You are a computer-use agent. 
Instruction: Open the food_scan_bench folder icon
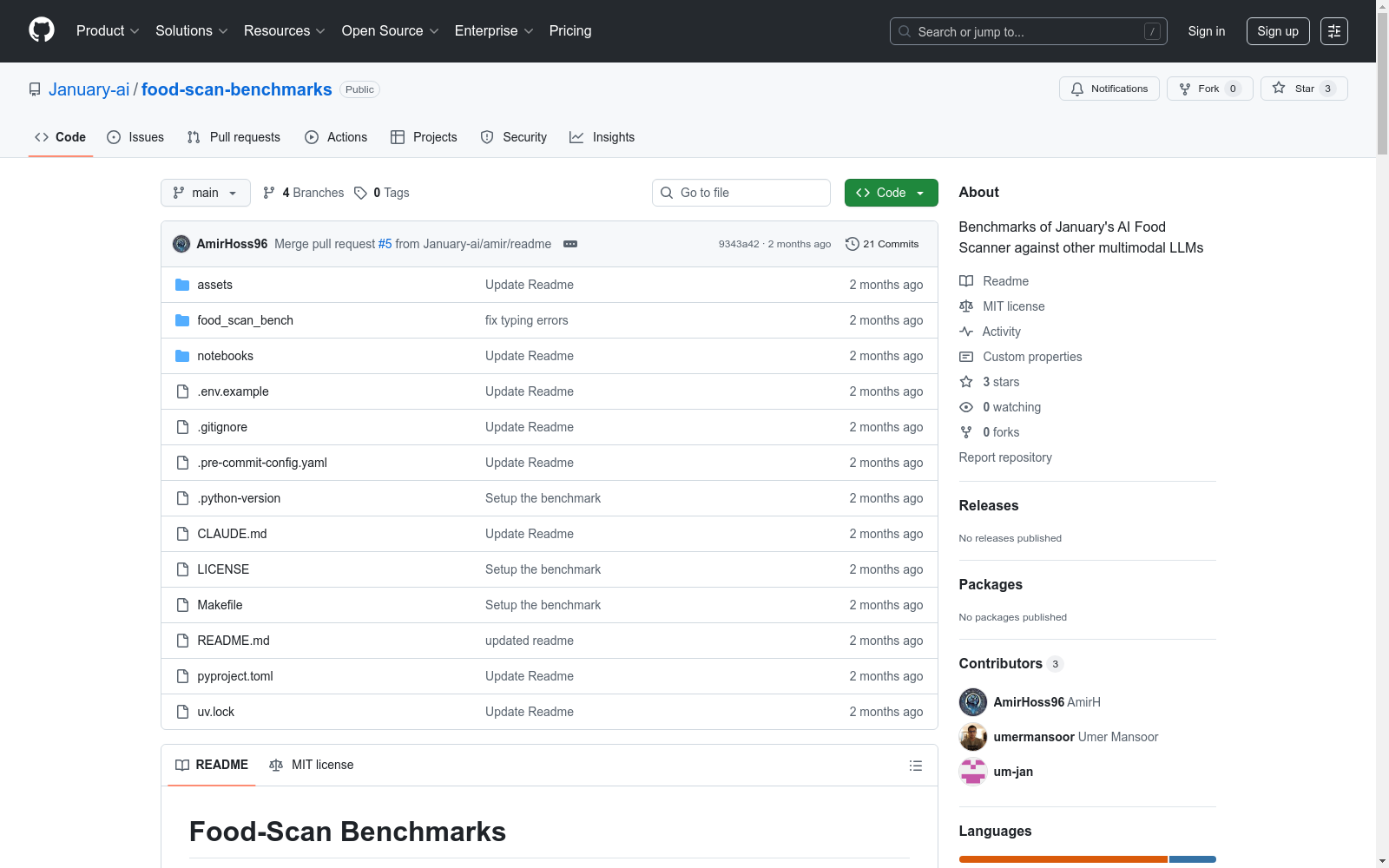tap(182, 320)
